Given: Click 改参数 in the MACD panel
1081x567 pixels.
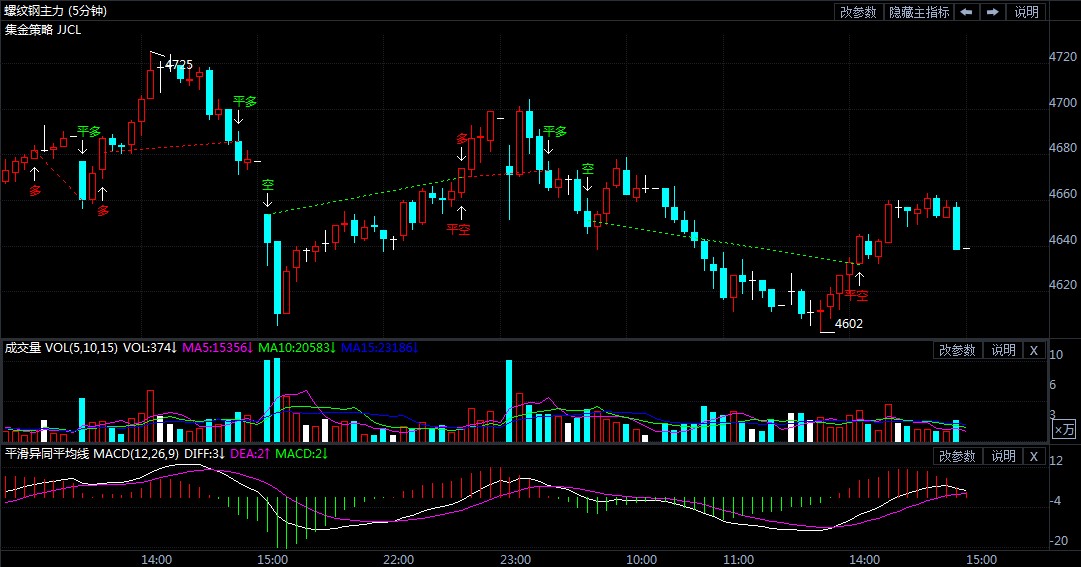Looking at the screenshot, I should point(956,456).
